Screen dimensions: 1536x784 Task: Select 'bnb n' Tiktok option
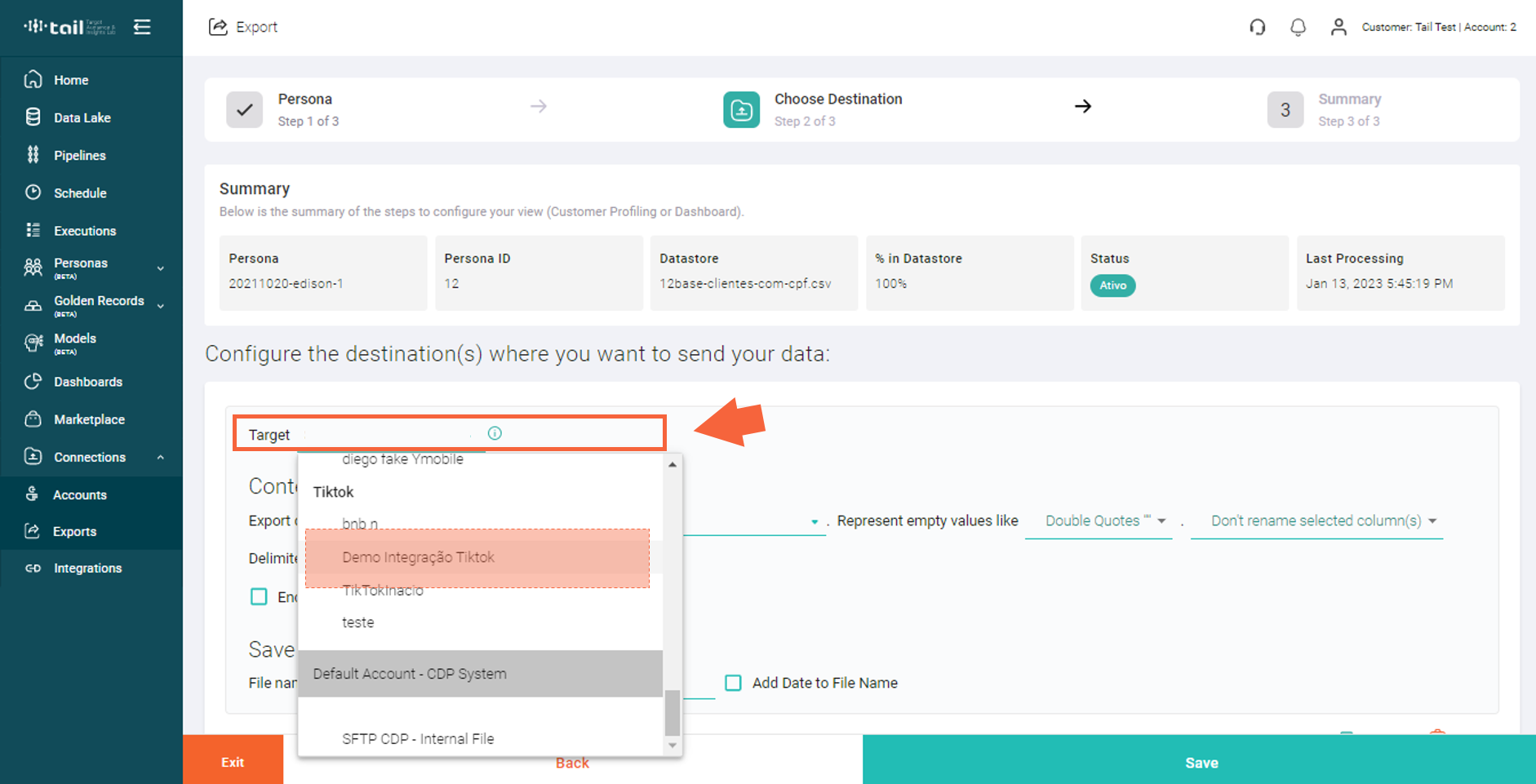tap(360, 523)
